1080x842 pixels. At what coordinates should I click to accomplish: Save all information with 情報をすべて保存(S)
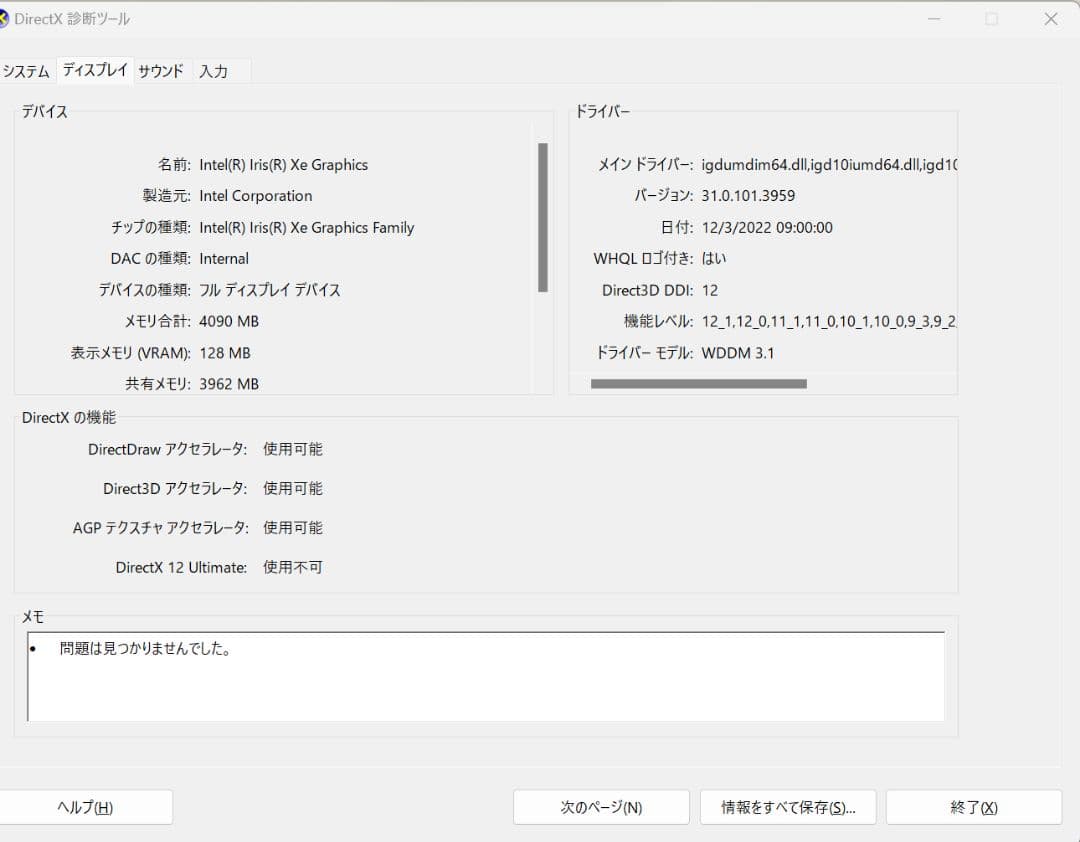point(787,807)
